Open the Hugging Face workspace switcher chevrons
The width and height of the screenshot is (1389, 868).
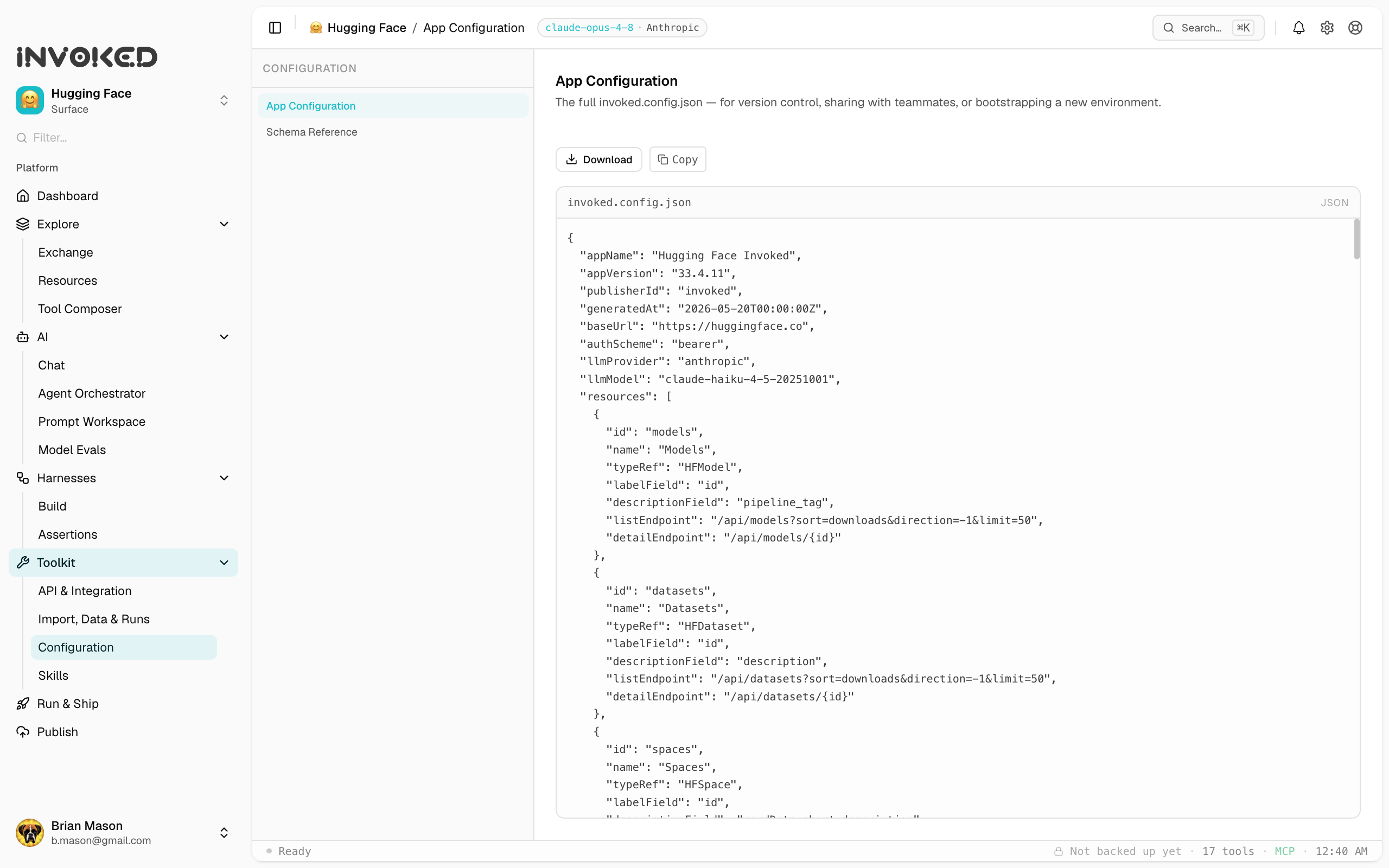point(224,100)
